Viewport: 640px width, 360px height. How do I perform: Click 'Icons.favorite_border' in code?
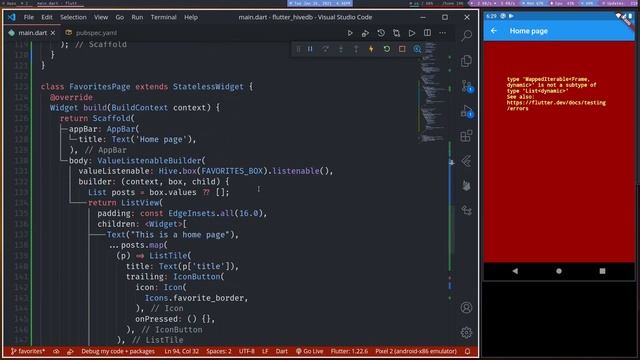click(x=196, y=298)
